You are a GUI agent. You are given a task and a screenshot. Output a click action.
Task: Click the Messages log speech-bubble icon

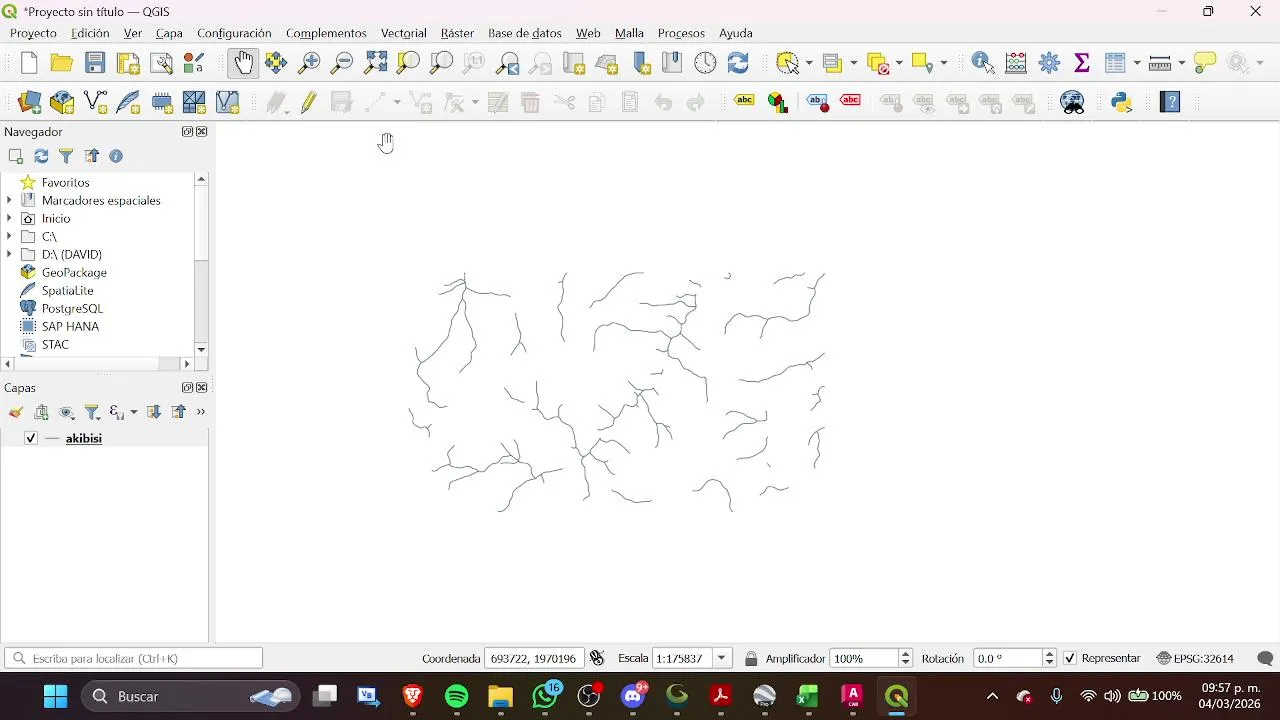pos(1264,659)
